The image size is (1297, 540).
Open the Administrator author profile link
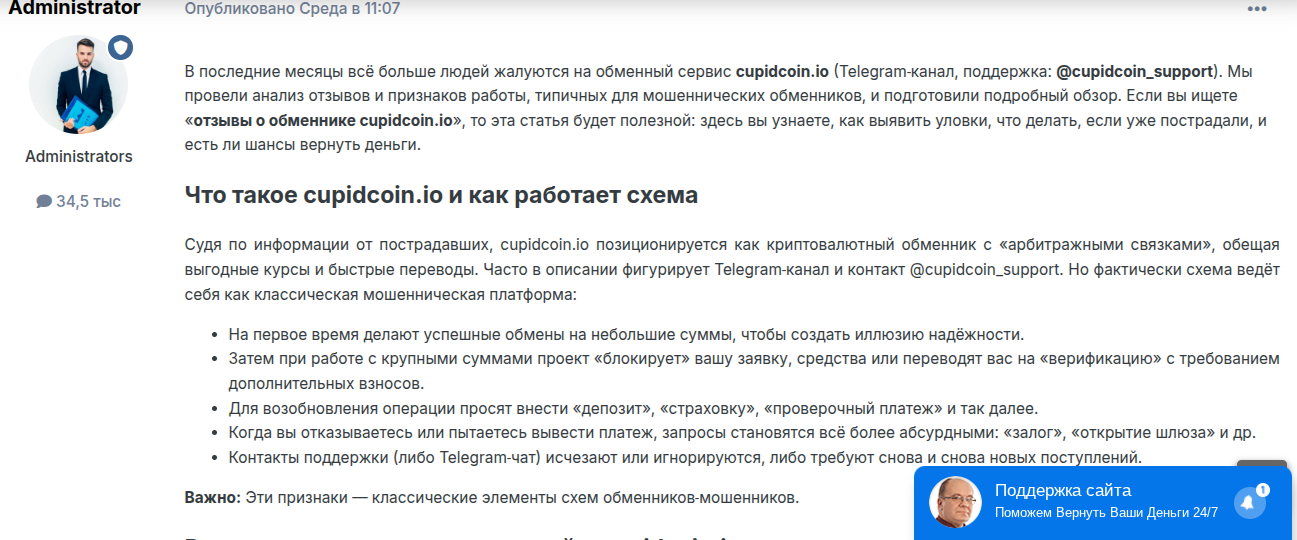[x=75, y=8]
